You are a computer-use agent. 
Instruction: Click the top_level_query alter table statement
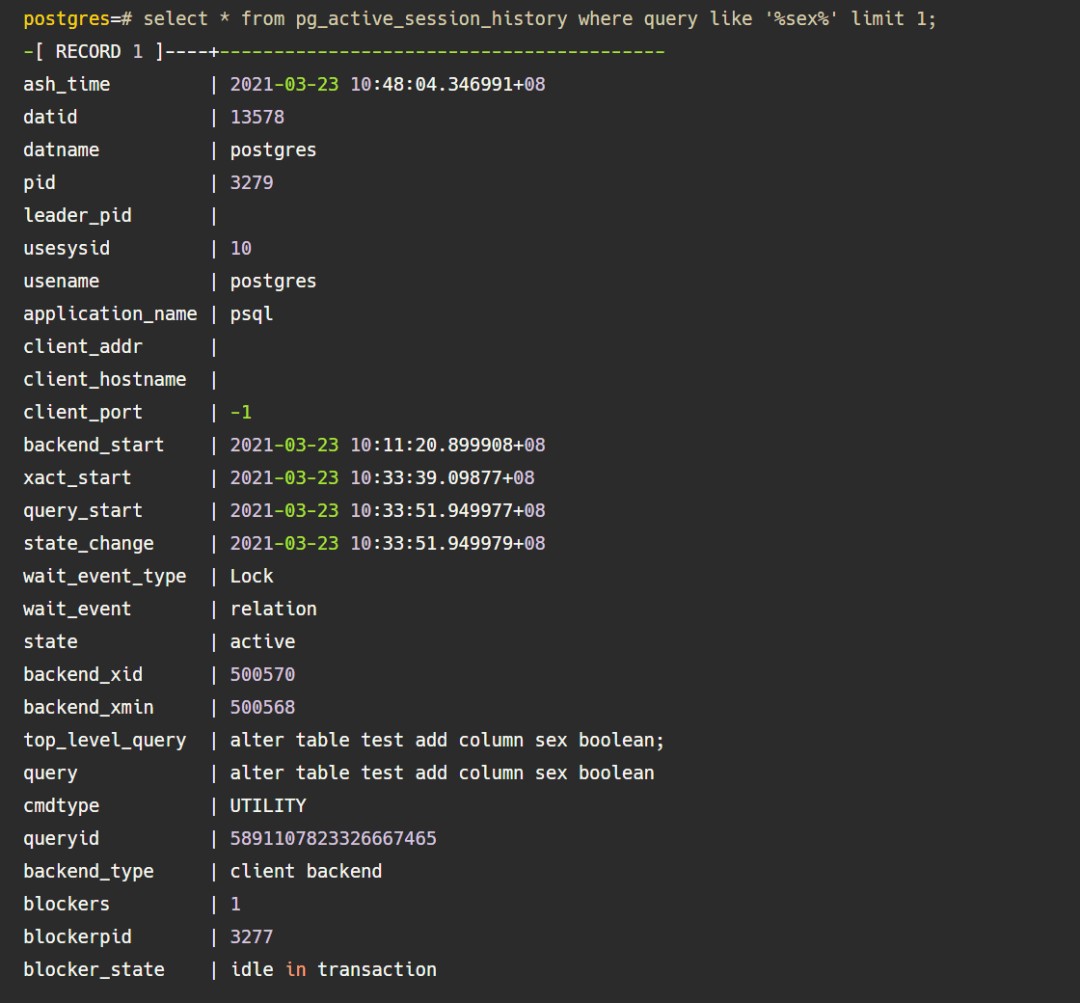(x=447, y=740)
